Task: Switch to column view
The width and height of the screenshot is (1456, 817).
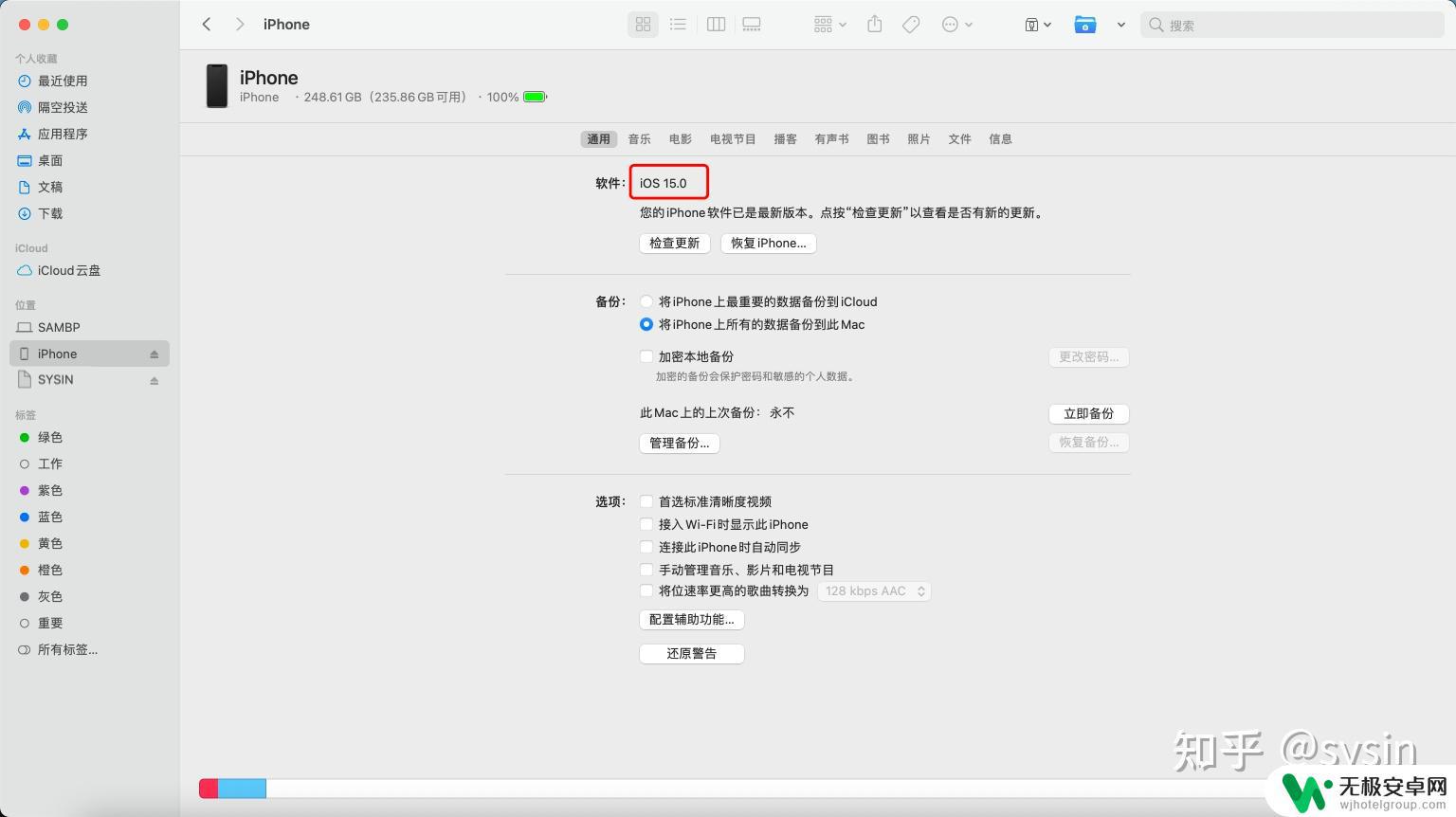Action: pos(716,25)
